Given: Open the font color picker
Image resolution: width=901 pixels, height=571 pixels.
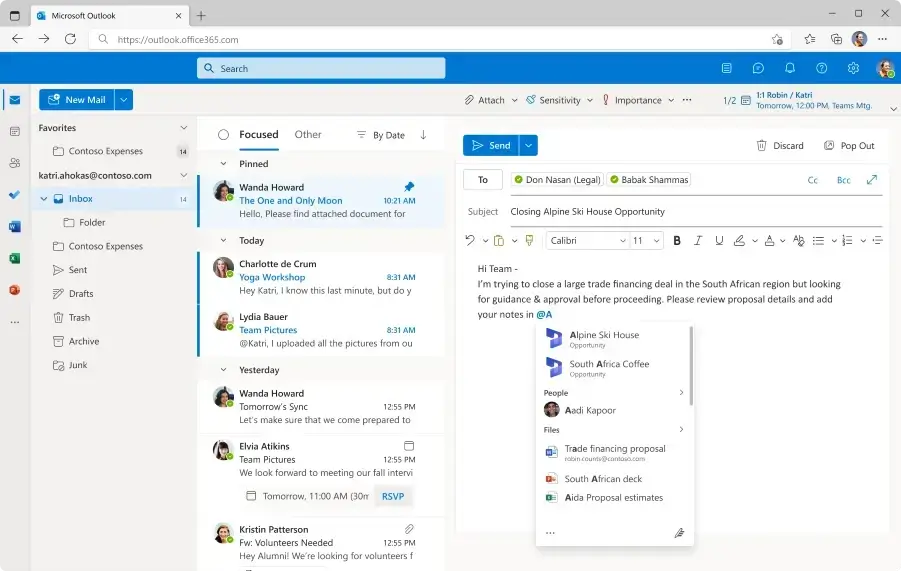Looking at the screenshot, I should point(769,240).
